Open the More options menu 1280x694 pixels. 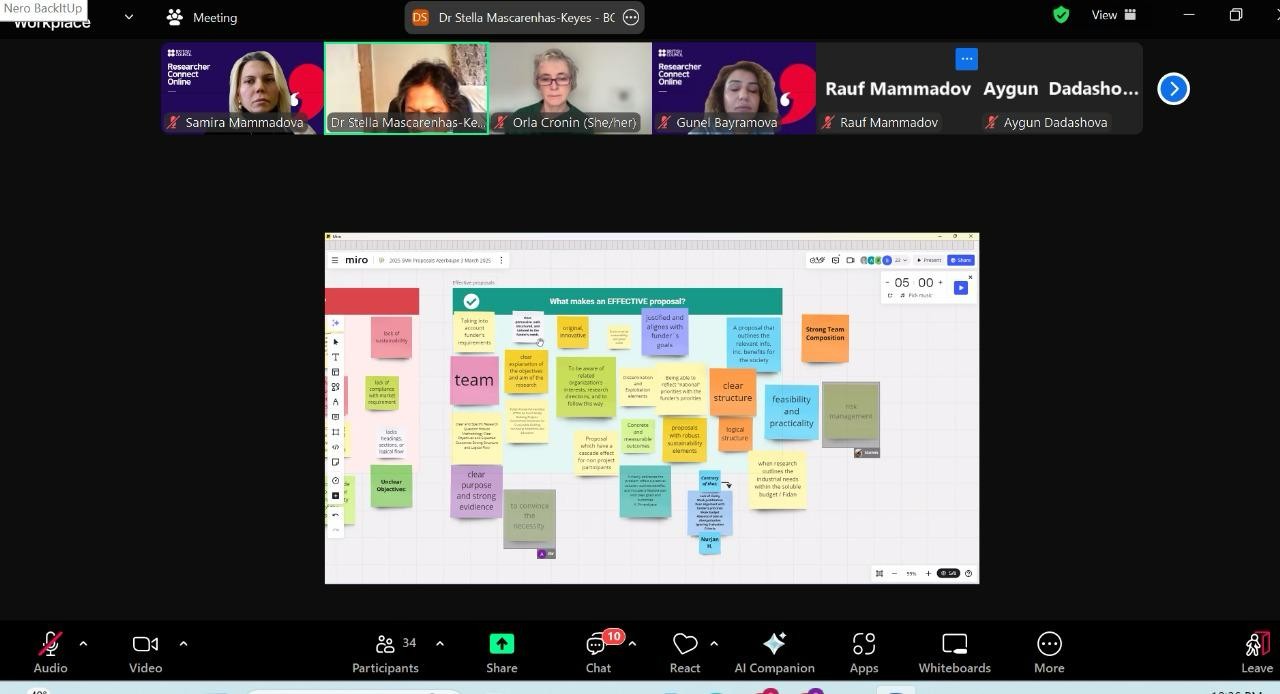(x=1049, y=652)
